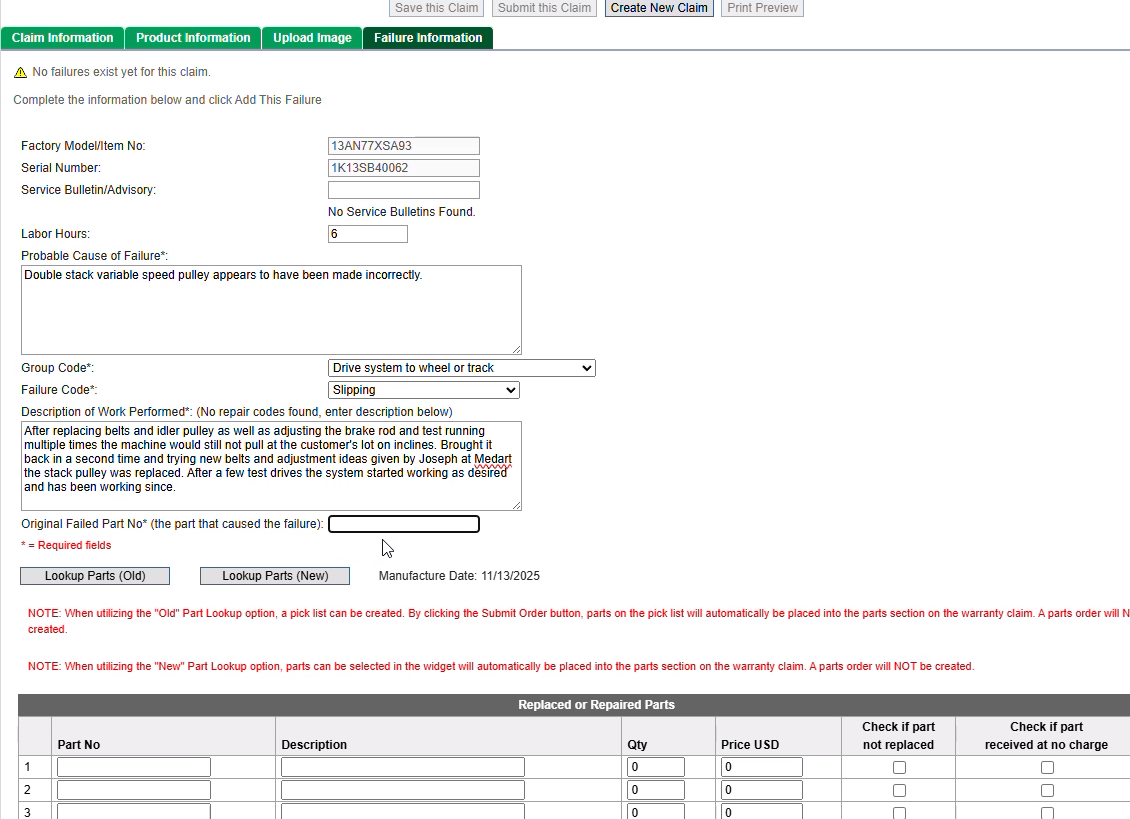Click the Price USD field in row 2

(761, 790)
